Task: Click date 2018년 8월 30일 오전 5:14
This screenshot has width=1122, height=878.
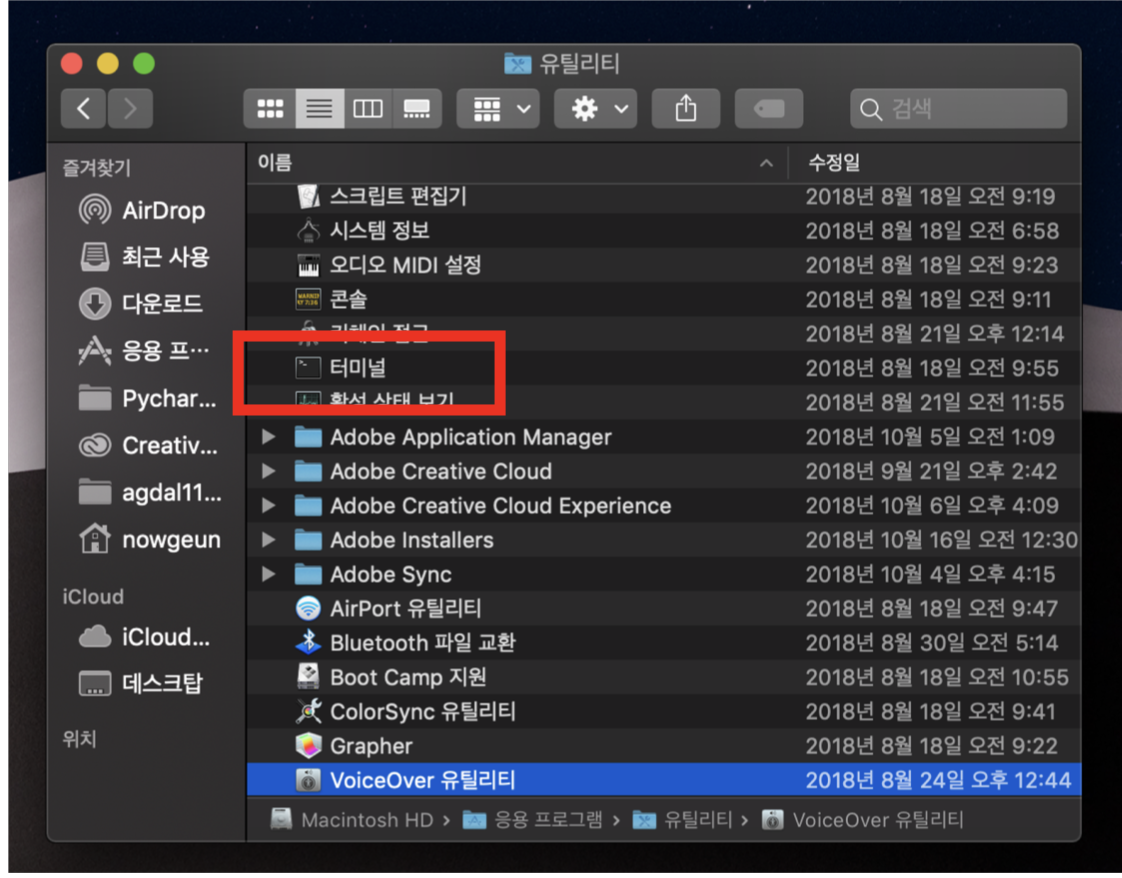Action: (932, 643)
